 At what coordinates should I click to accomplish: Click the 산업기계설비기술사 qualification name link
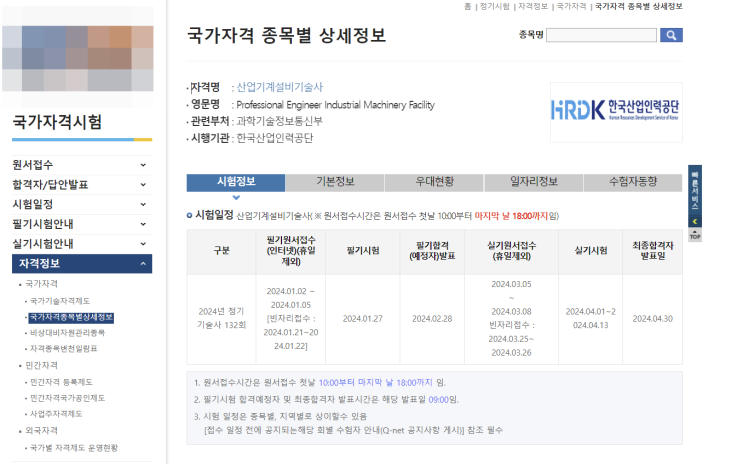[x=280, y=87]
